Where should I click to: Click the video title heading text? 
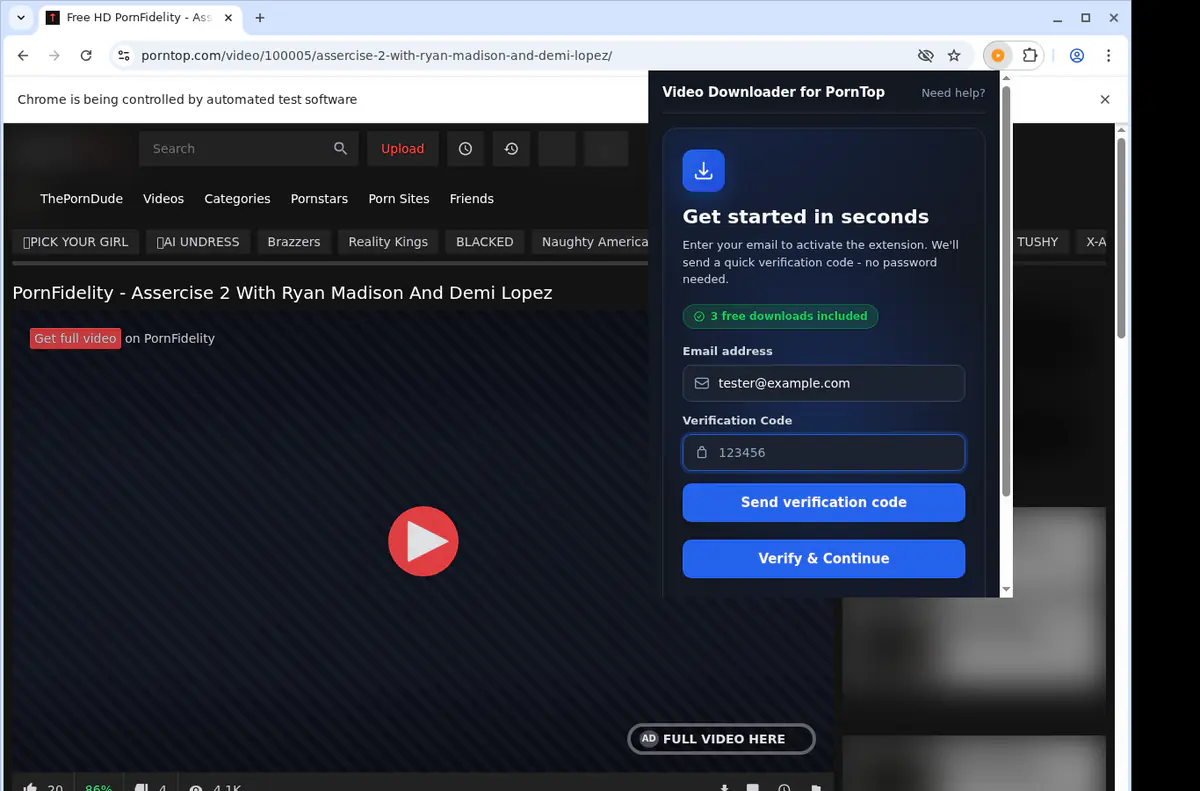[282, 293]
